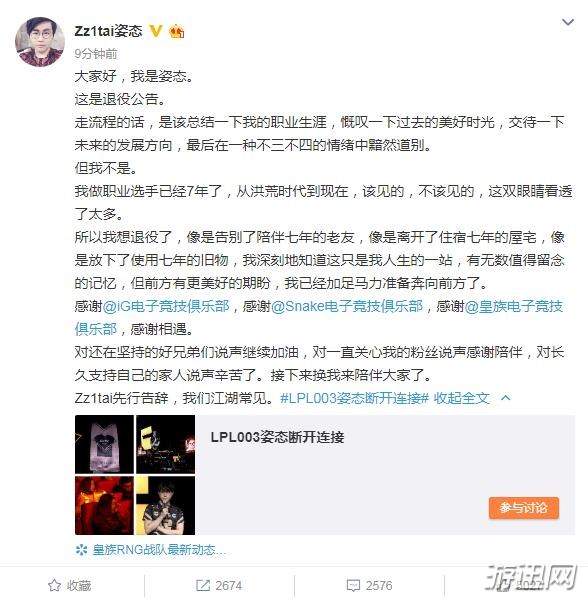The height and width of the screenshot is (603, 588).
Task: Open the post options chevron menu
Action: click(568, 23)
